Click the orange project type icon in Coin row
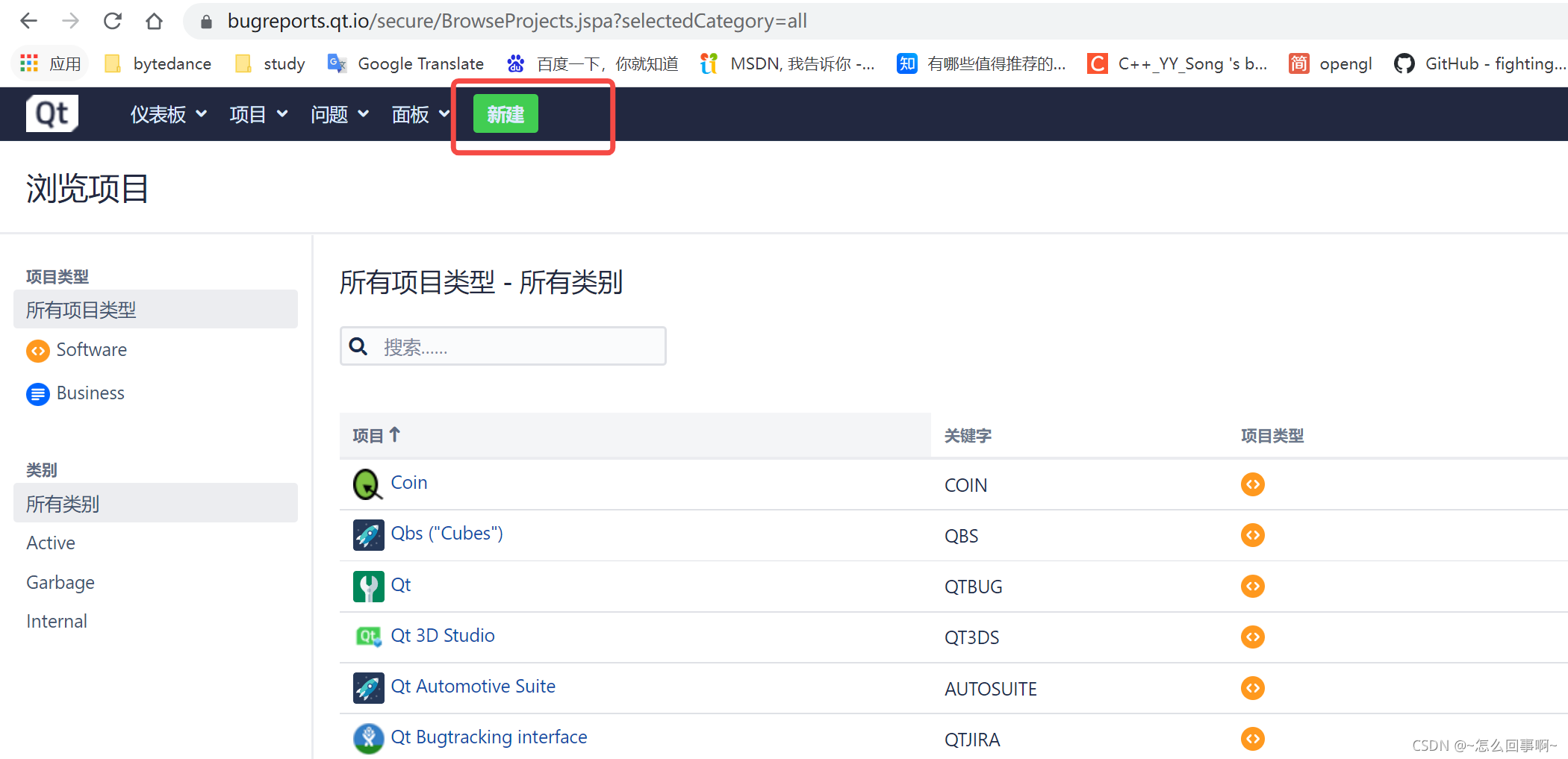1568x759 pixels. tap(1252, 484)
